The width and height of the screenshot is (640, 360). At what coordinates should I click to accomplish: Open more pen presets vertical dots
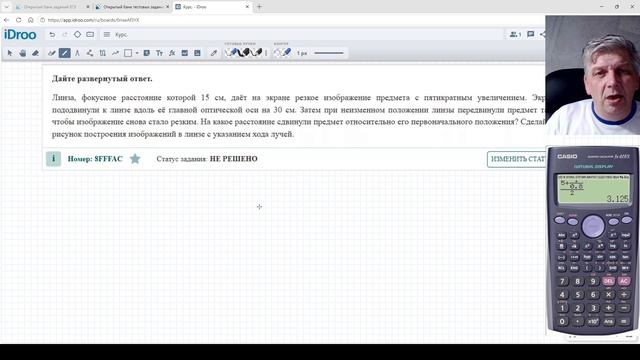[266, 53]
